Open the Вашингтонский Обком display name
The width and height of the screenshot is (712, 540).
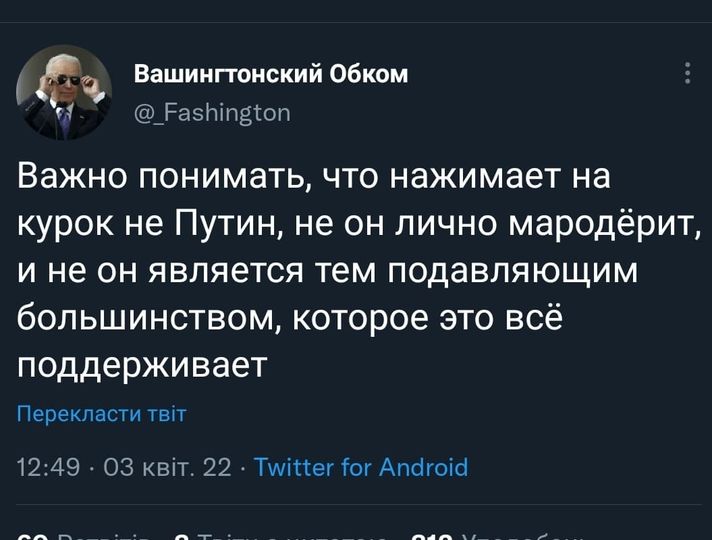pos(271,75)
